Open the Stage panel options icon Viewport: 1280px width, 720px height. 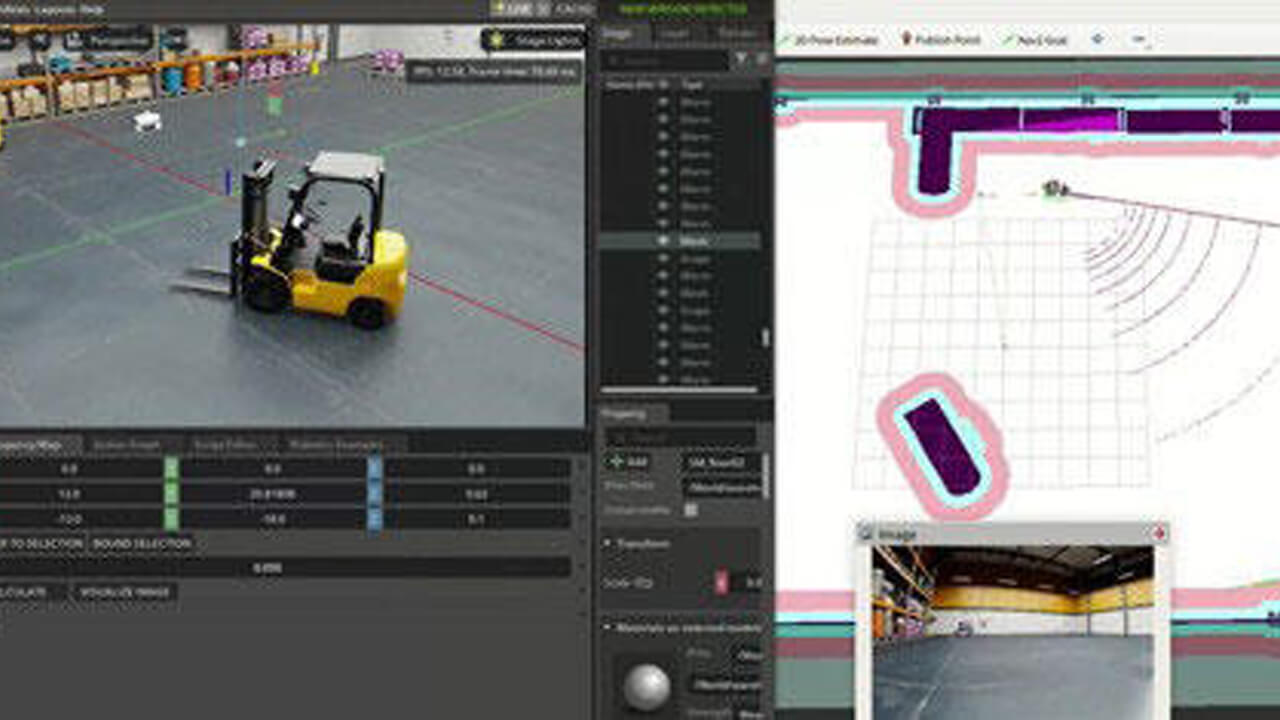click(x=760, y=61)
